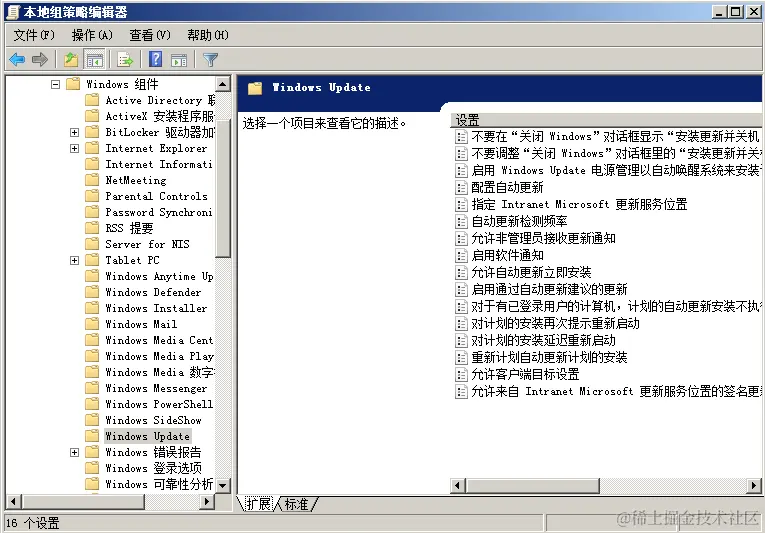Viewport: 765px width, 533px height.
Task: Select the 启用通过自动更新建议的更新 setting
Action: tap(549, 289)
